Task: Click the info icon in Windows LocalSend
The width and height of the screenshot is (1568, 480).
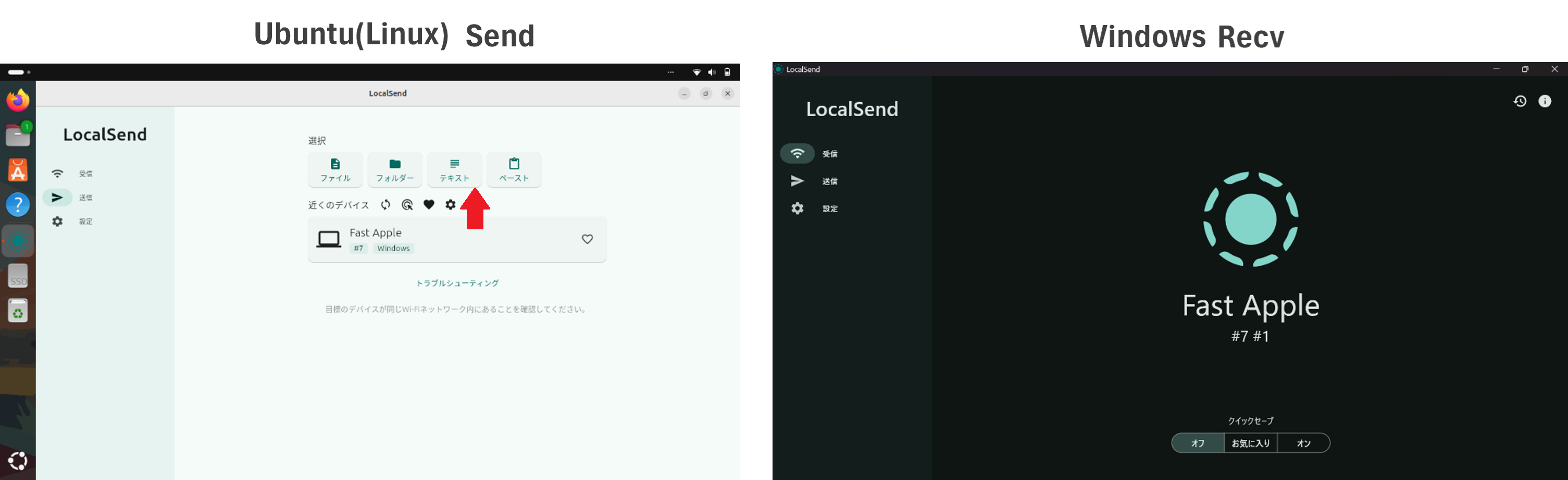Action: [1545, 101]
